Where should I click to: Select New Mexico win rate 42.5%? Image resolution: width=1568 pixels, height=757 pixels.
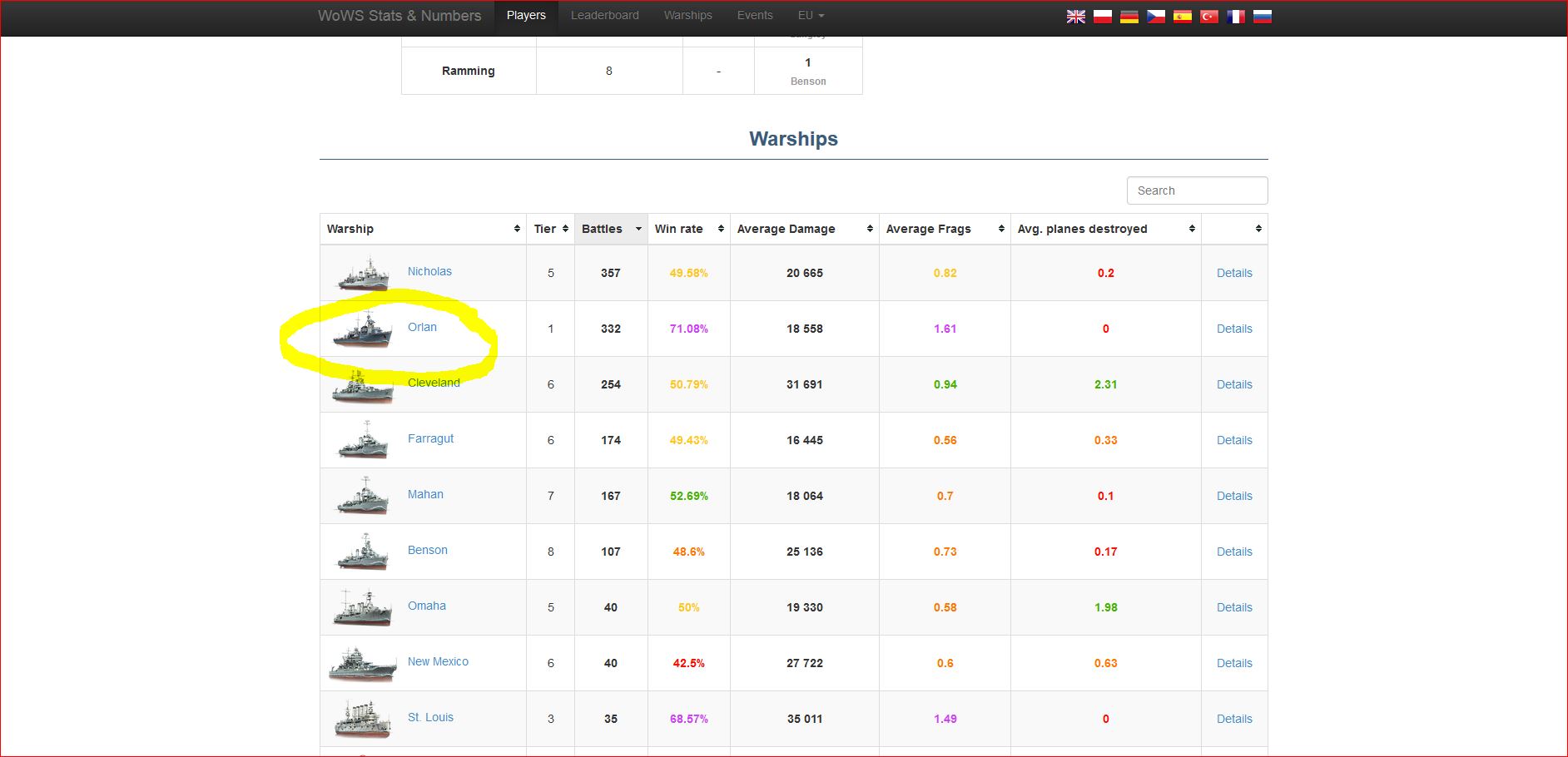pos(688,663)
